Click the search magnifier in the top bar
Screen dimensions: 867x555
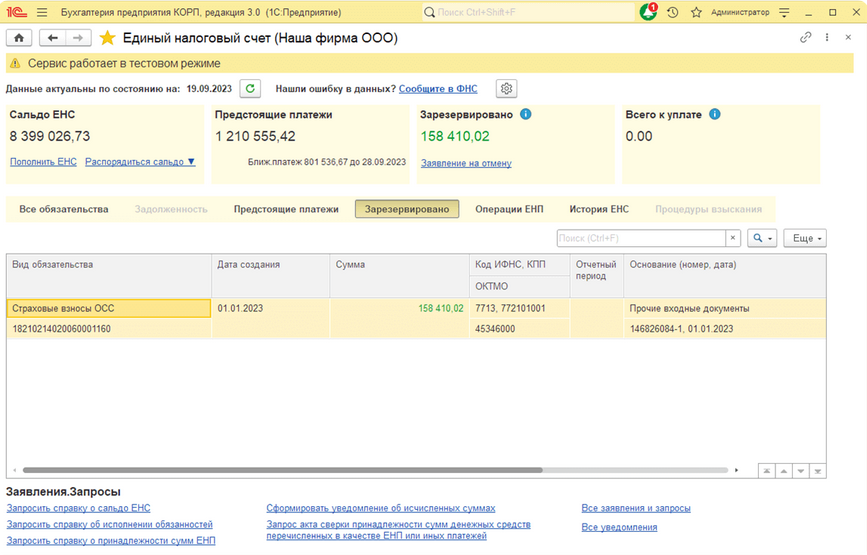(429, 12)
